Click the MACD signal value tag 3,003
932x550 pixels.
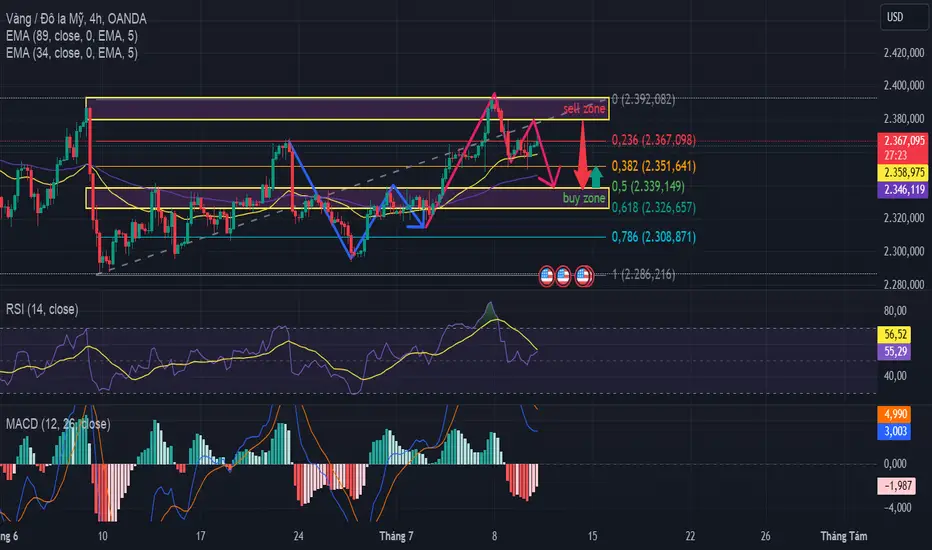(x=895, y=431)
